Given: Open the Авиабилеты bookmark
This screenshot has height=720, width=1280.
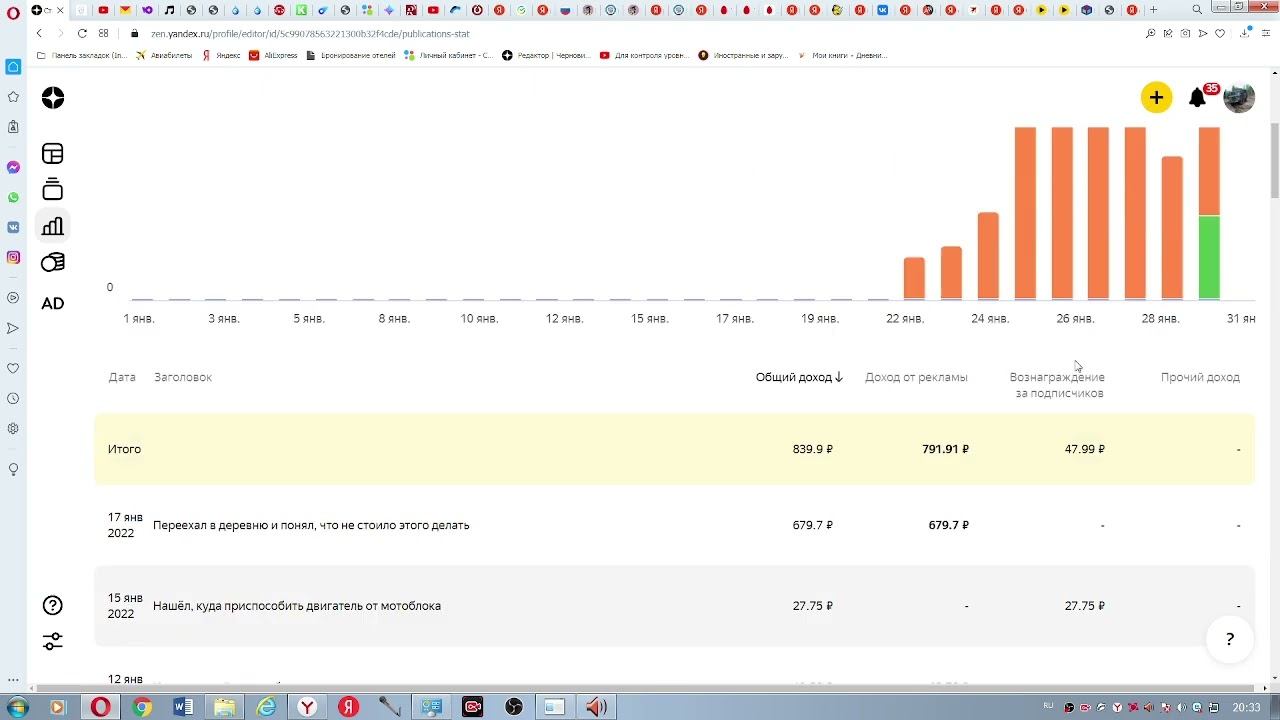Looking at the screenshot, I should 165,55.
